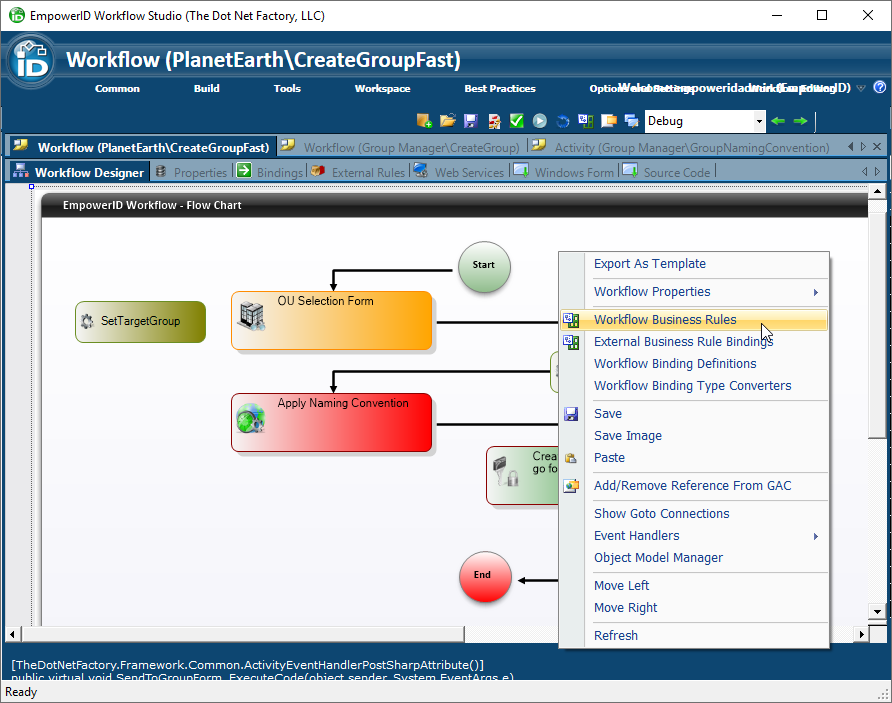Click the green checkmark toolbar icon
892x703 pixels.
516,121
